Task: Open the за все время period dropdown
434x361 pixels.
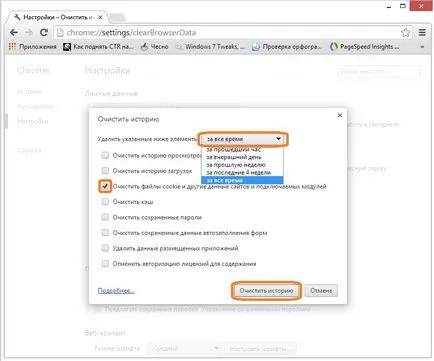Action: pos(243,139)
